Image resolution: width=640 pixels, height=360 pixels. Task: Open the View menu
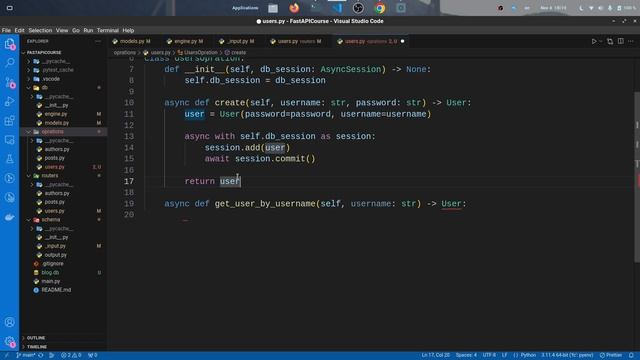[62, 30]
